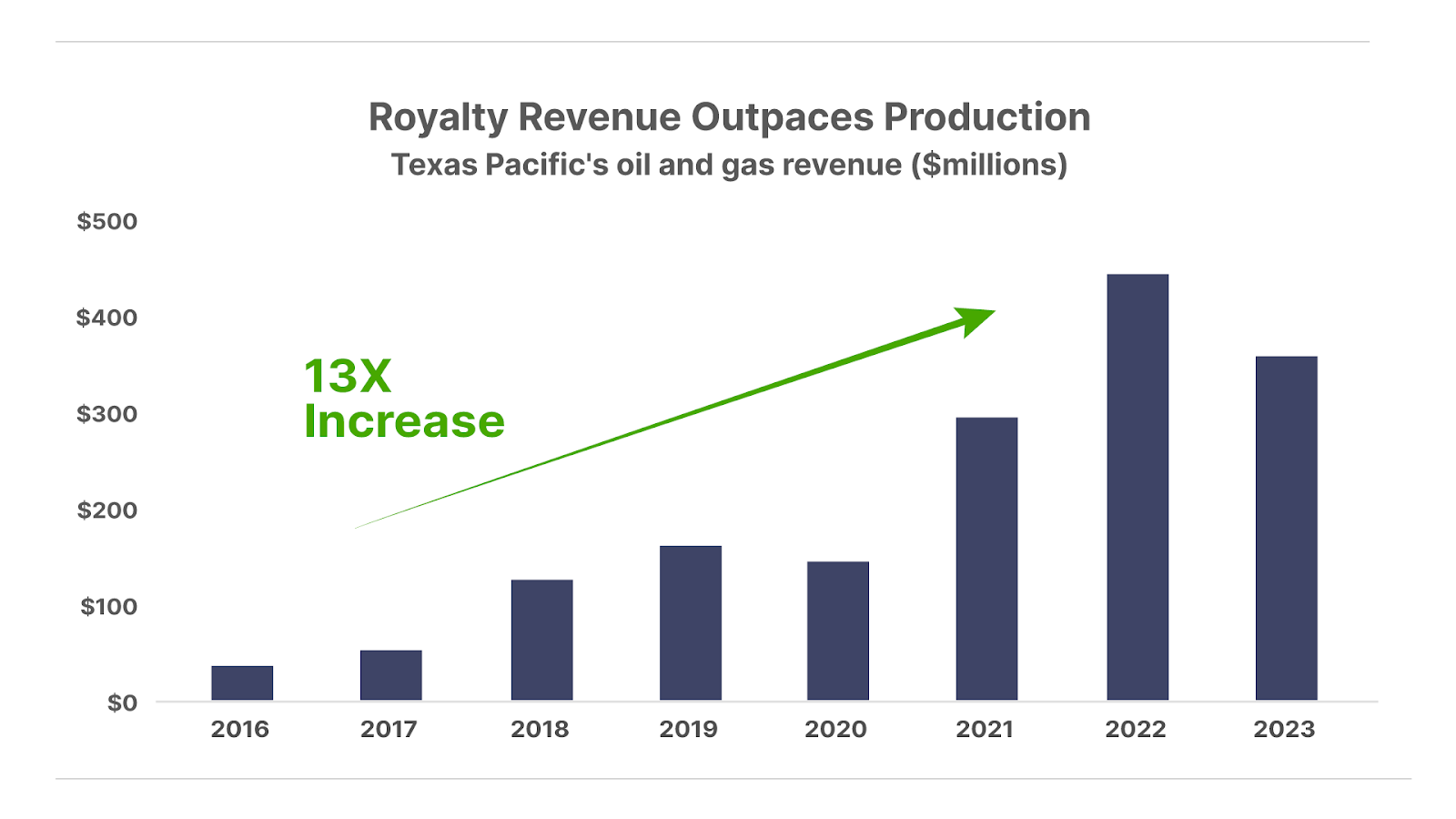Select the 2020 revenue bar
The width and height of the screenshot is (1456, 819).
[838, 631]
